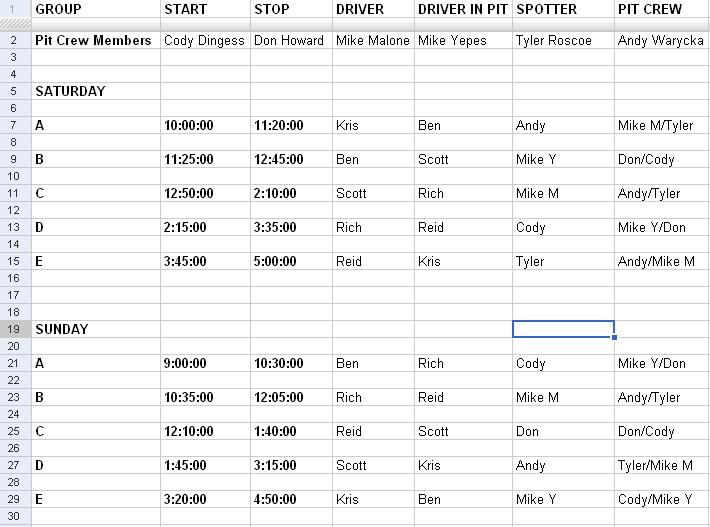Select start time 10:00:00 cell
This screenshot has width=710, height=527.
pyautogui.click(x=205, y=125)
